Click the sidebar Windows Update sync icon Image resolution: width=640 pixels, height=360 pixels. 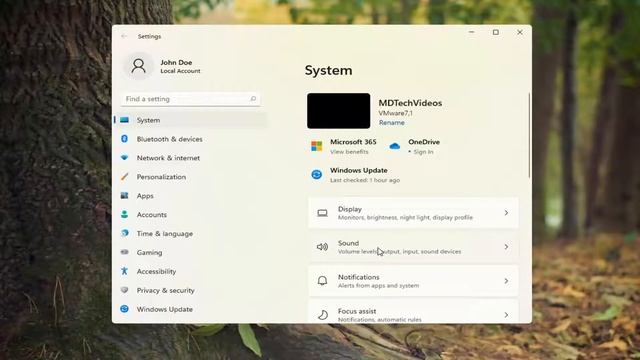[x=124, y=309]
